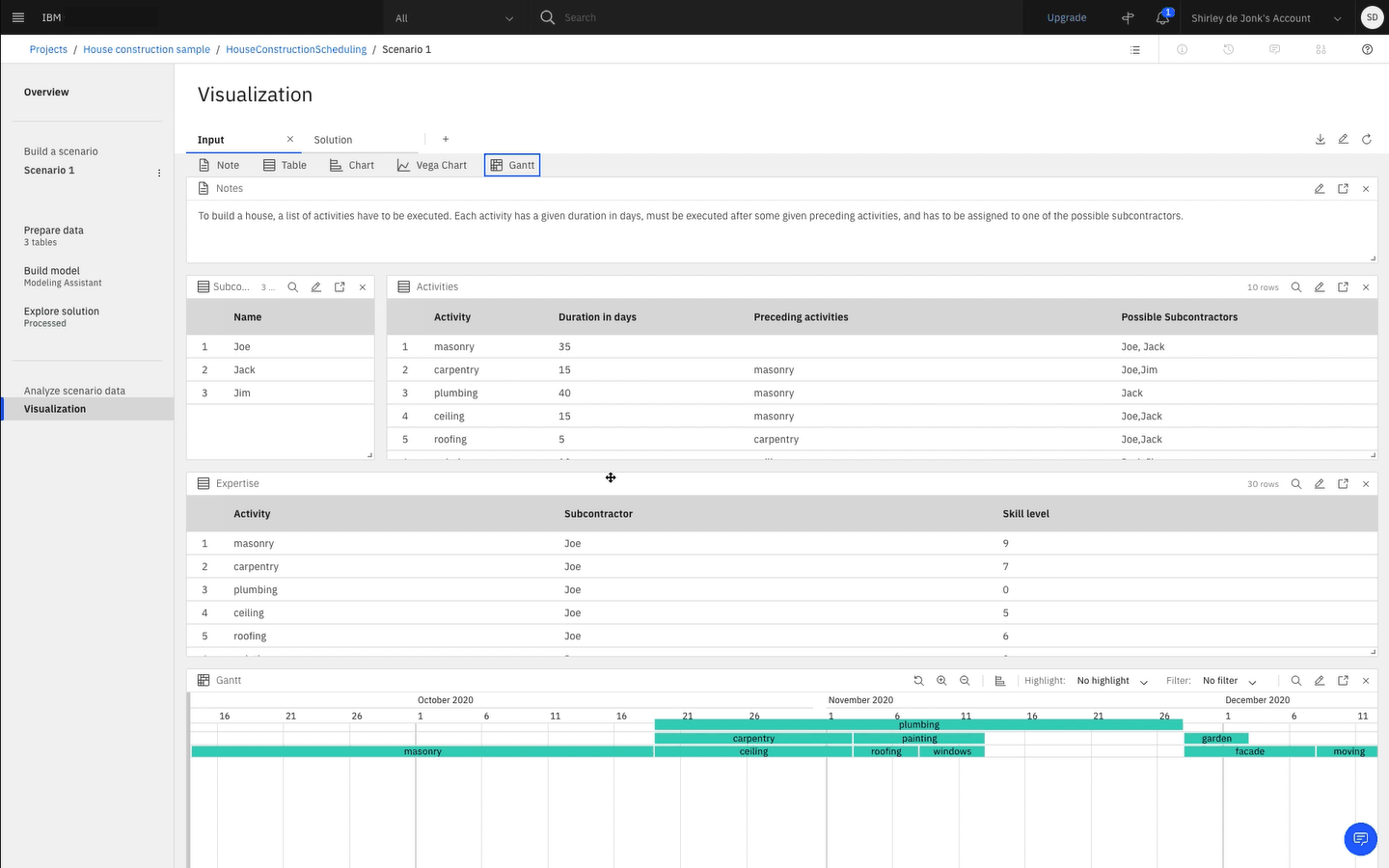The width and height of the screenshot is (1389, 868).
Task: Search the Expertise table
Action: pyautogui.click(x=1296, y=484)
